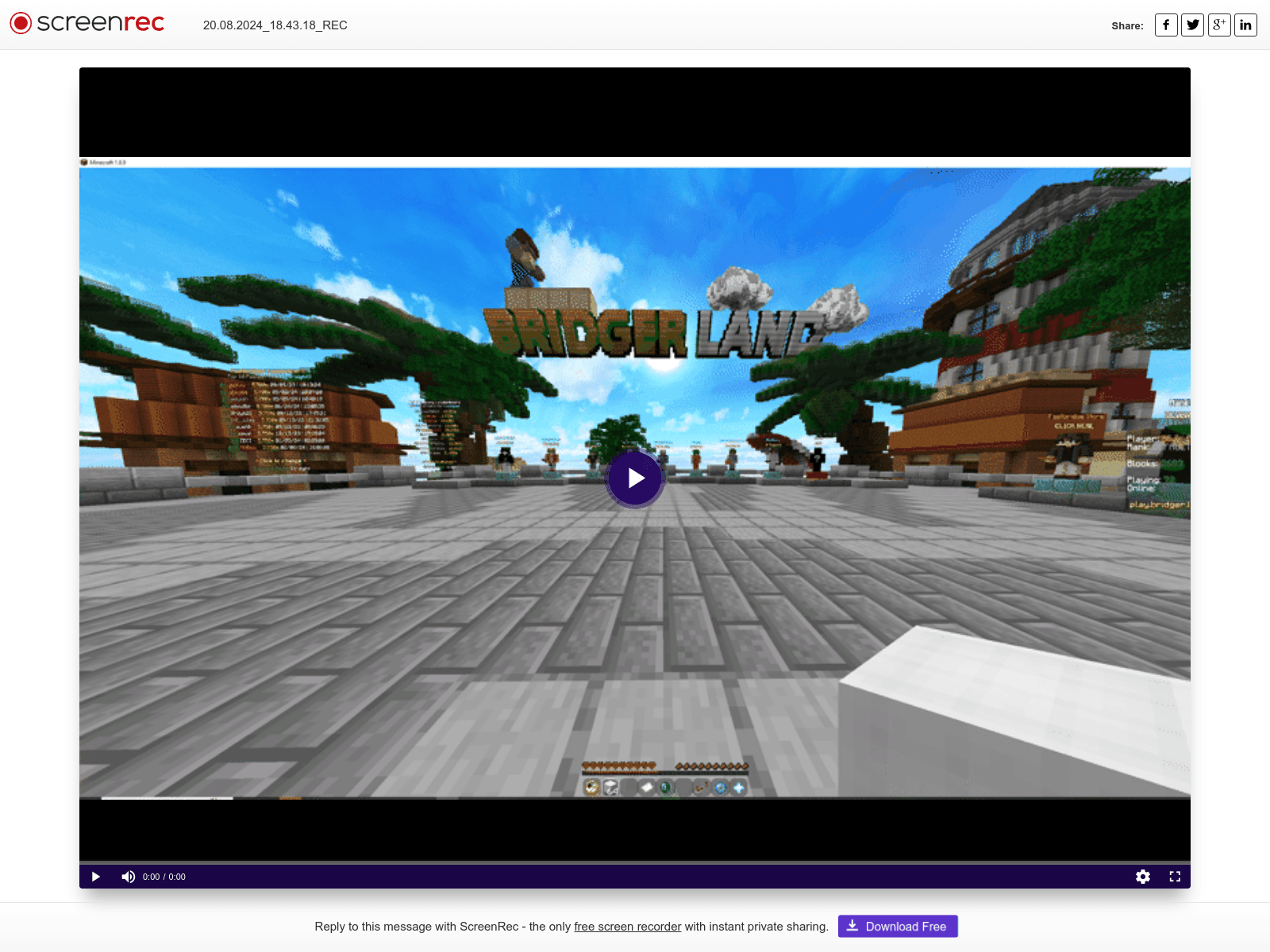The image size is (1270, 952).
Task: Mute the video volume
Action: pyautogui.click(x=128, y=877)
